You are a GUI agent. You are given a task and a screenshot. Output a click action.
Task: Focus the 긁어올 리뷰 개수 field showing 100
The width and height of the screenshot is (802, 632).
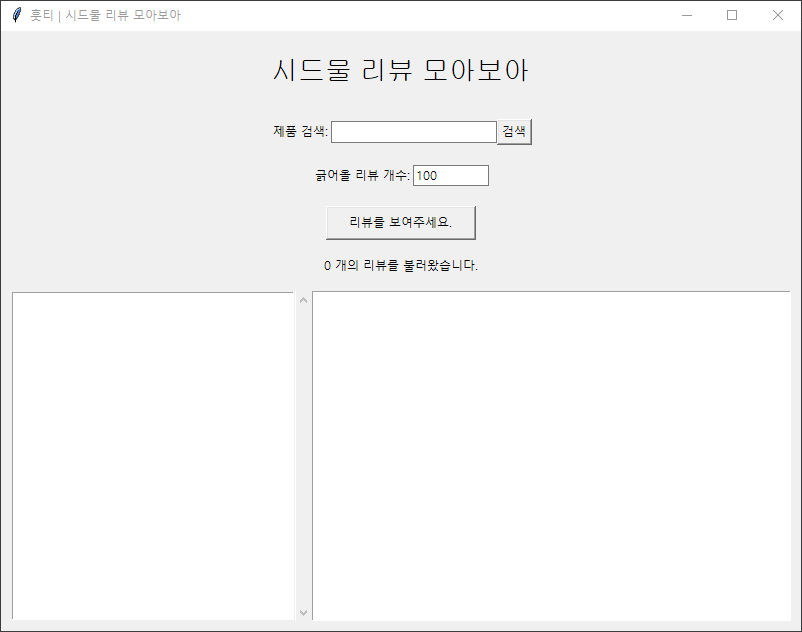pos(451,175)
